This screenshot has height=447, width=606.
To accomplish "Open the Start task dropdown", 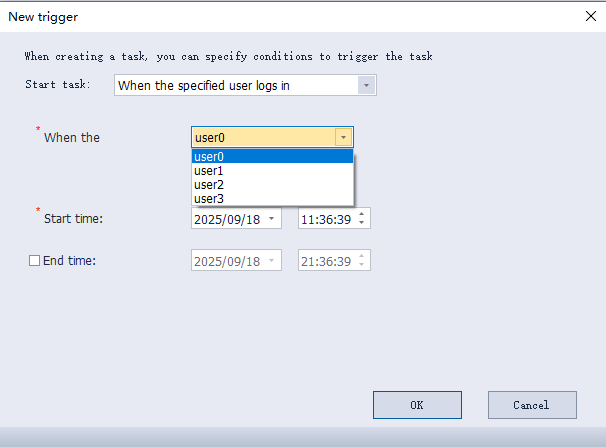I will point(367,86).
